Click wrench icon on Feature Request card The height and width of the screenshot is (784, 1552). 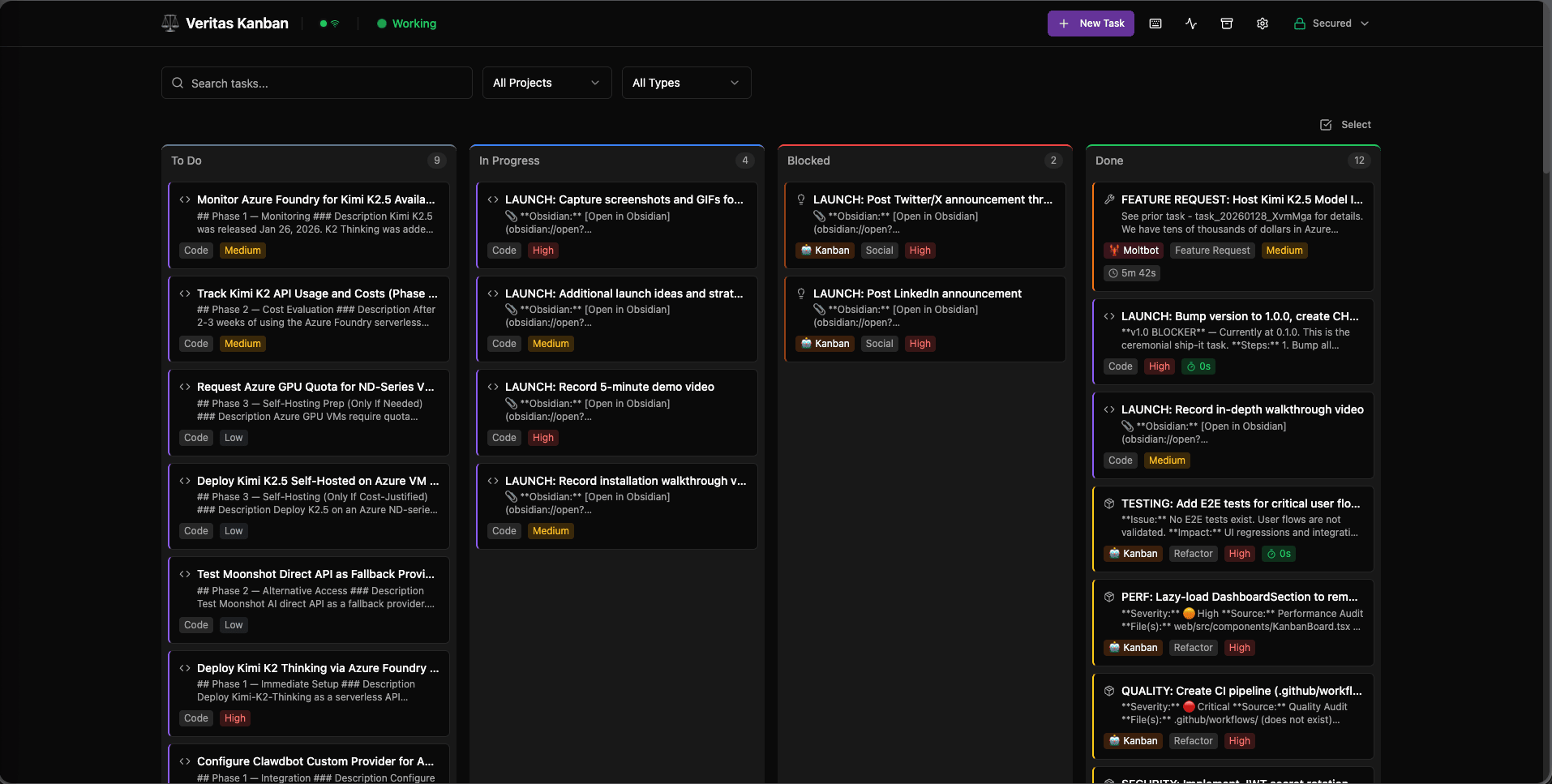(1109, 199)
